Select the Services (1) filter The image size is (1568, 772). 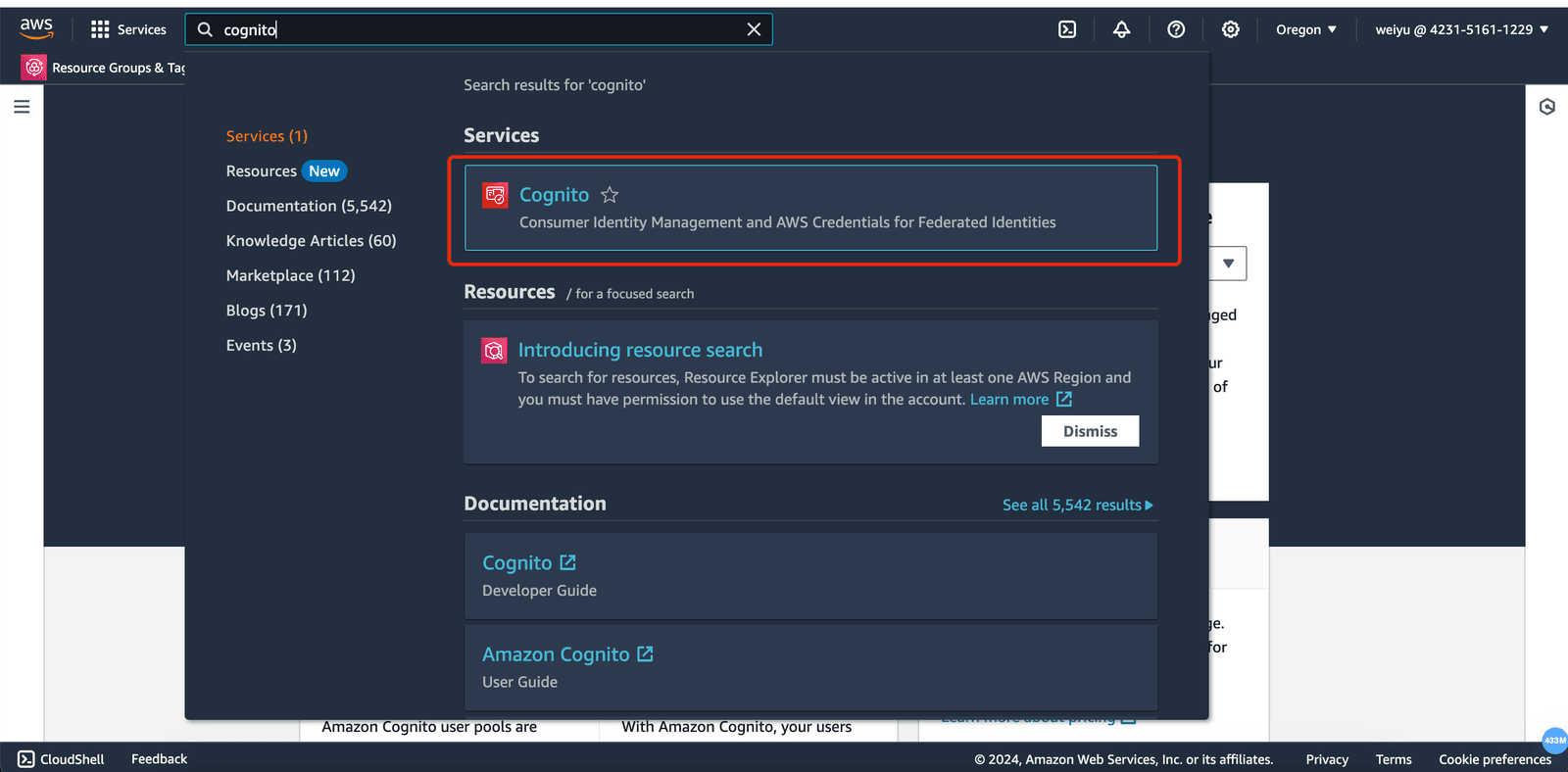pyautogui.click(x=267, y=136)
